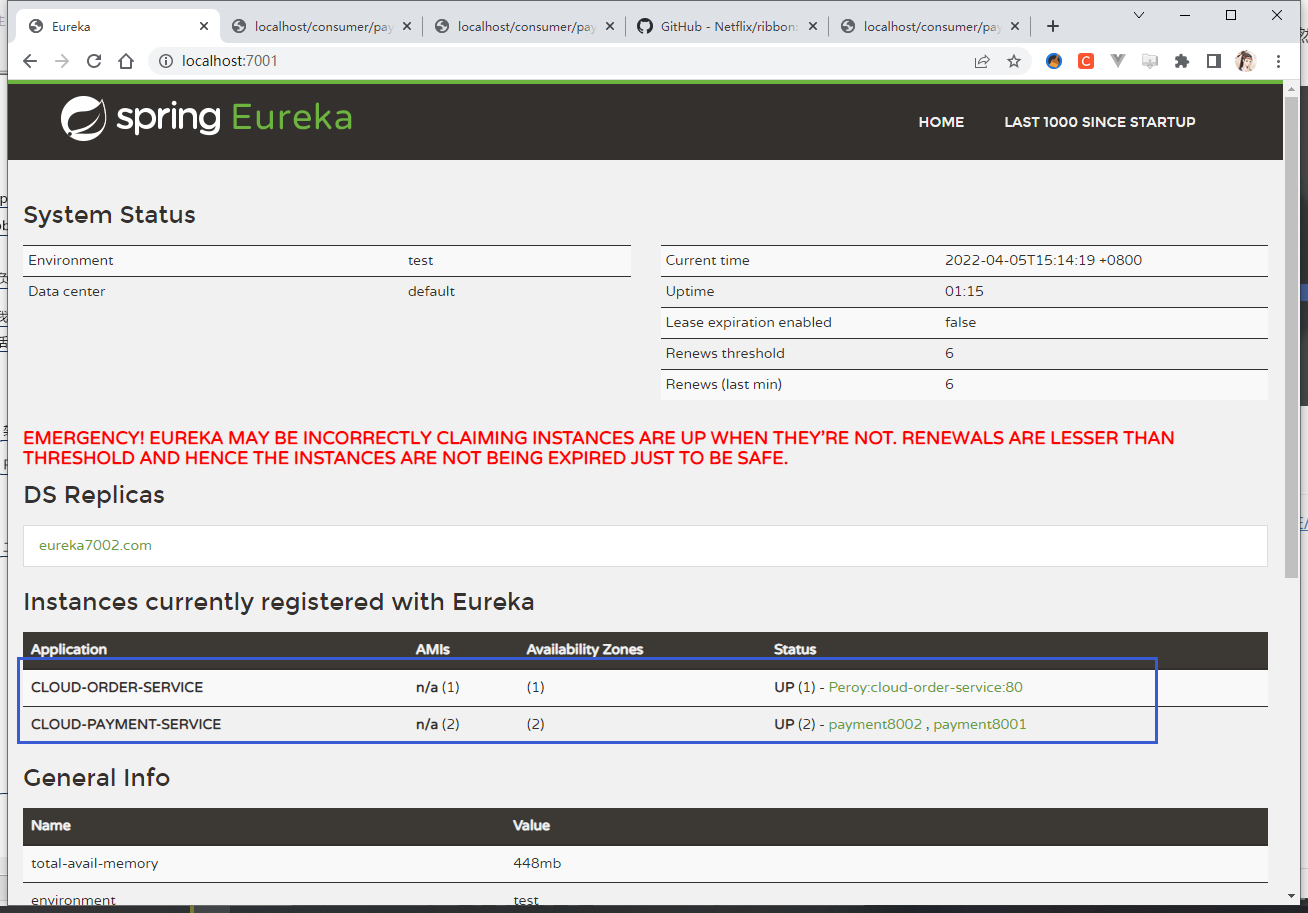
Task: Reload the Eureka page
Action: 94,61
